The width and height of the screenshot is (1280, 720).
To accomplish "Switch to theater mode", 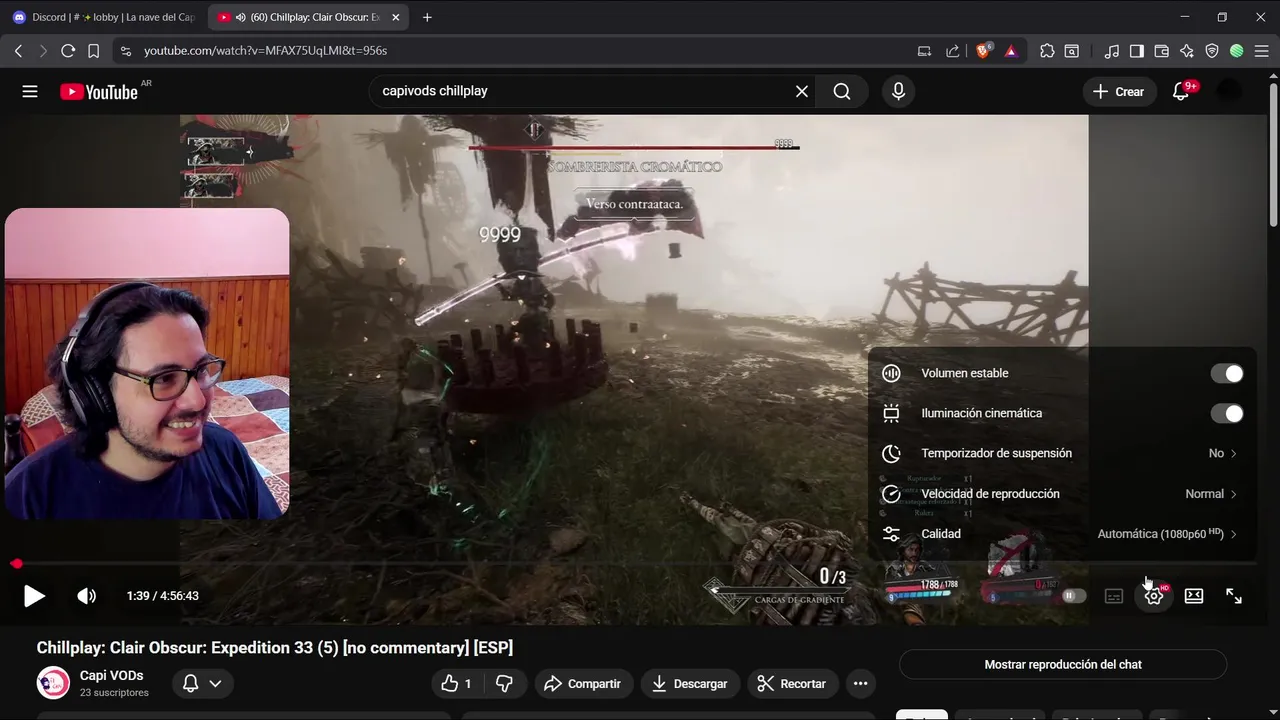I will [1194, 596].
